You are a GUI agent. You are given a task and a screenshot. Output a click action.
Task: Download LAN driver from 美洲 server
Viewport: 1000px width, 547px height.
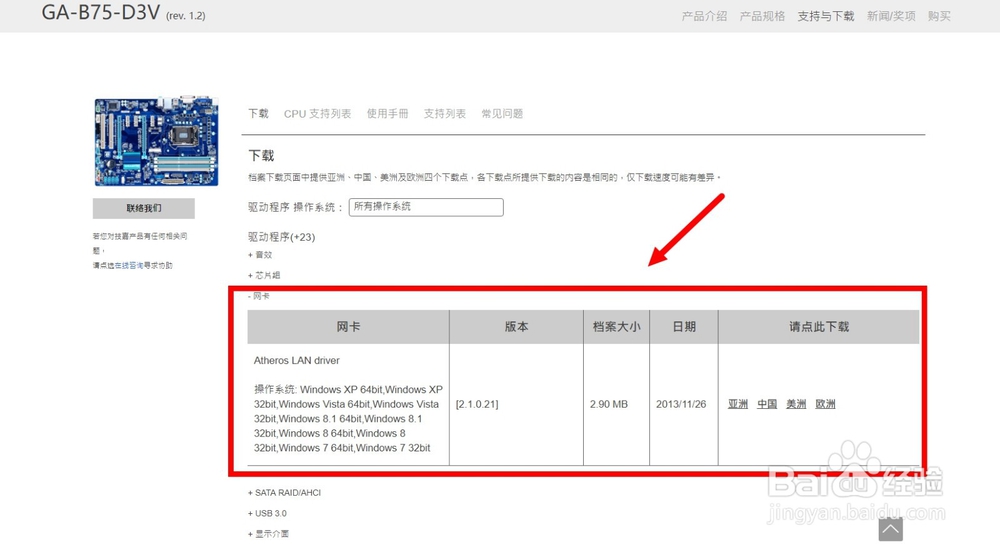796,404
